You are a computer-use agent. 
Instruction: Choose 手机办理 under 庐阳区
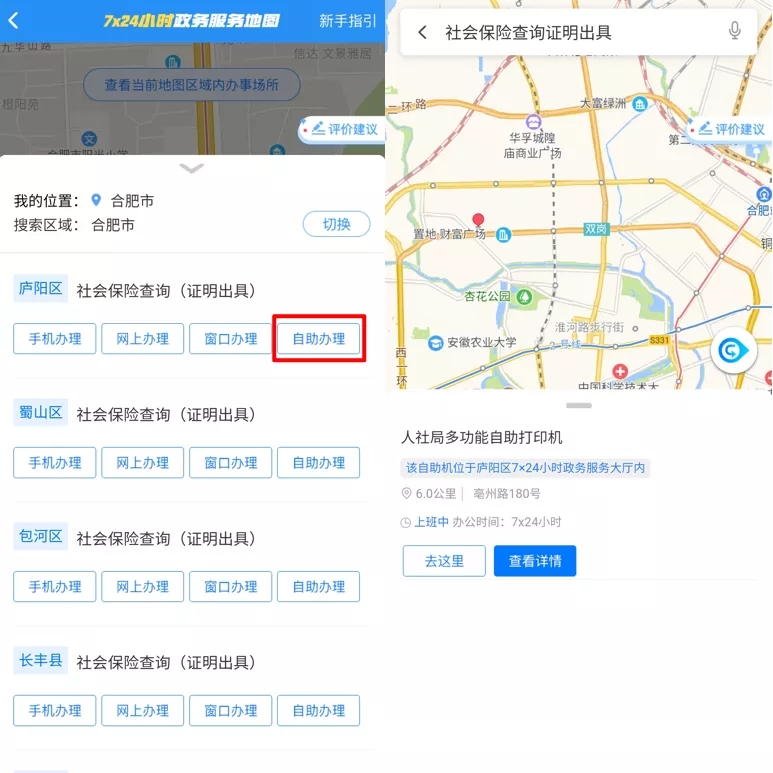click(55, 339)
